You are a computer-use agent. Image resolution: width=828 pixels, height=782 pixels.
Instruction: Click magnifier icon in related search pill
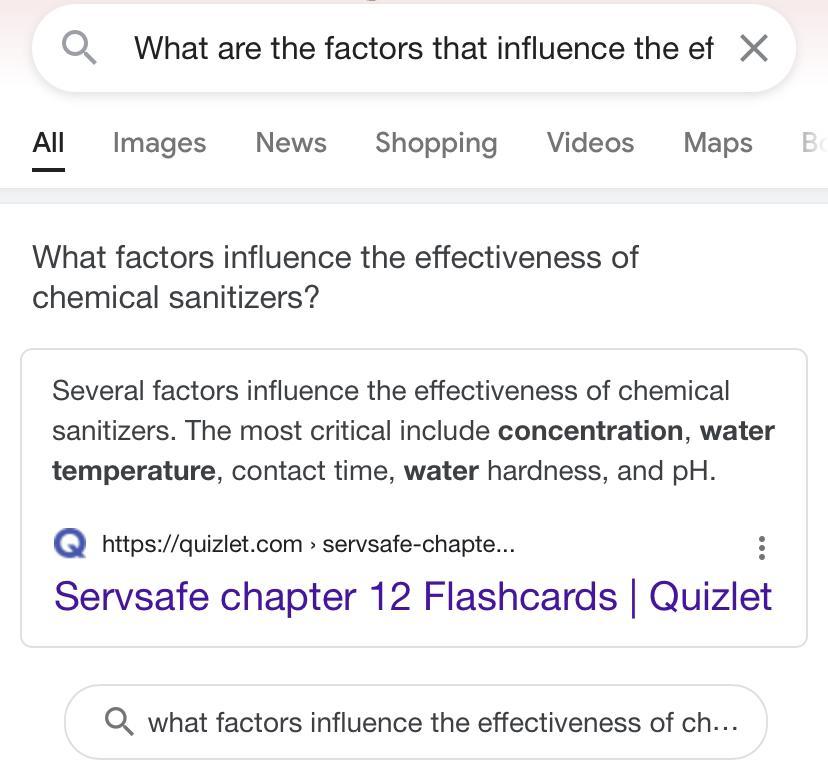click(119, 721)
